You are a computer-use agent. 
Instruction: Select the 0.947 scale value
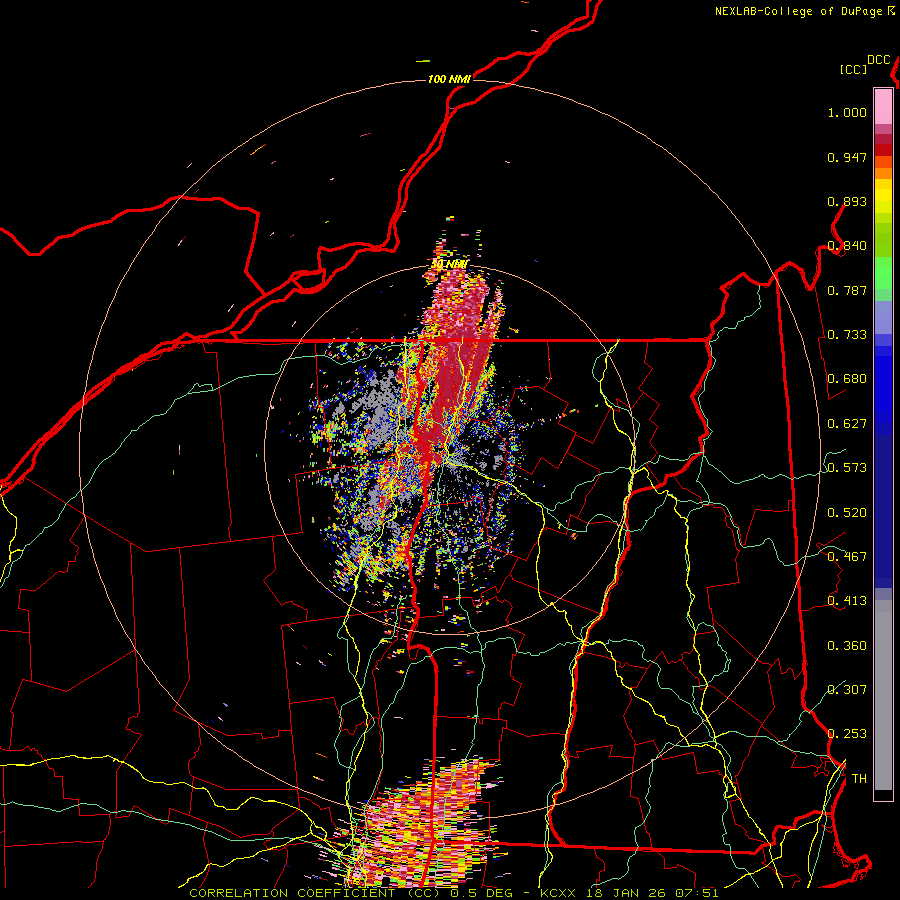pos(847,157)
